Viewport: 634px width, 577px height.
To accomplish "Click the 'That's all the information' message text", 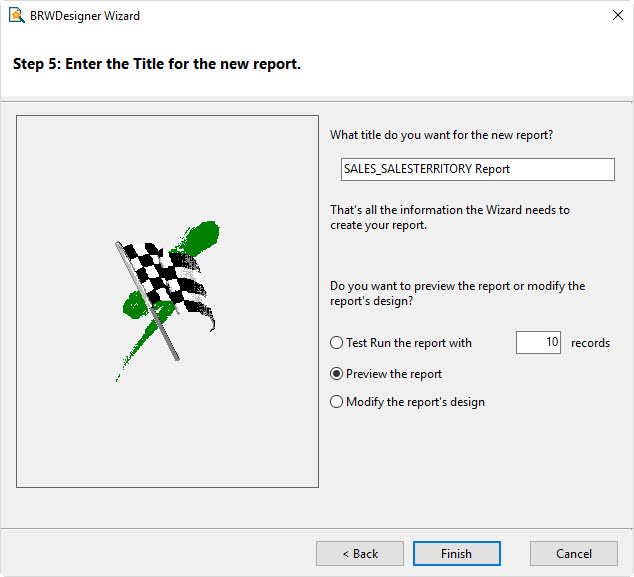I will pyautogui.click(x=450, y=217).
